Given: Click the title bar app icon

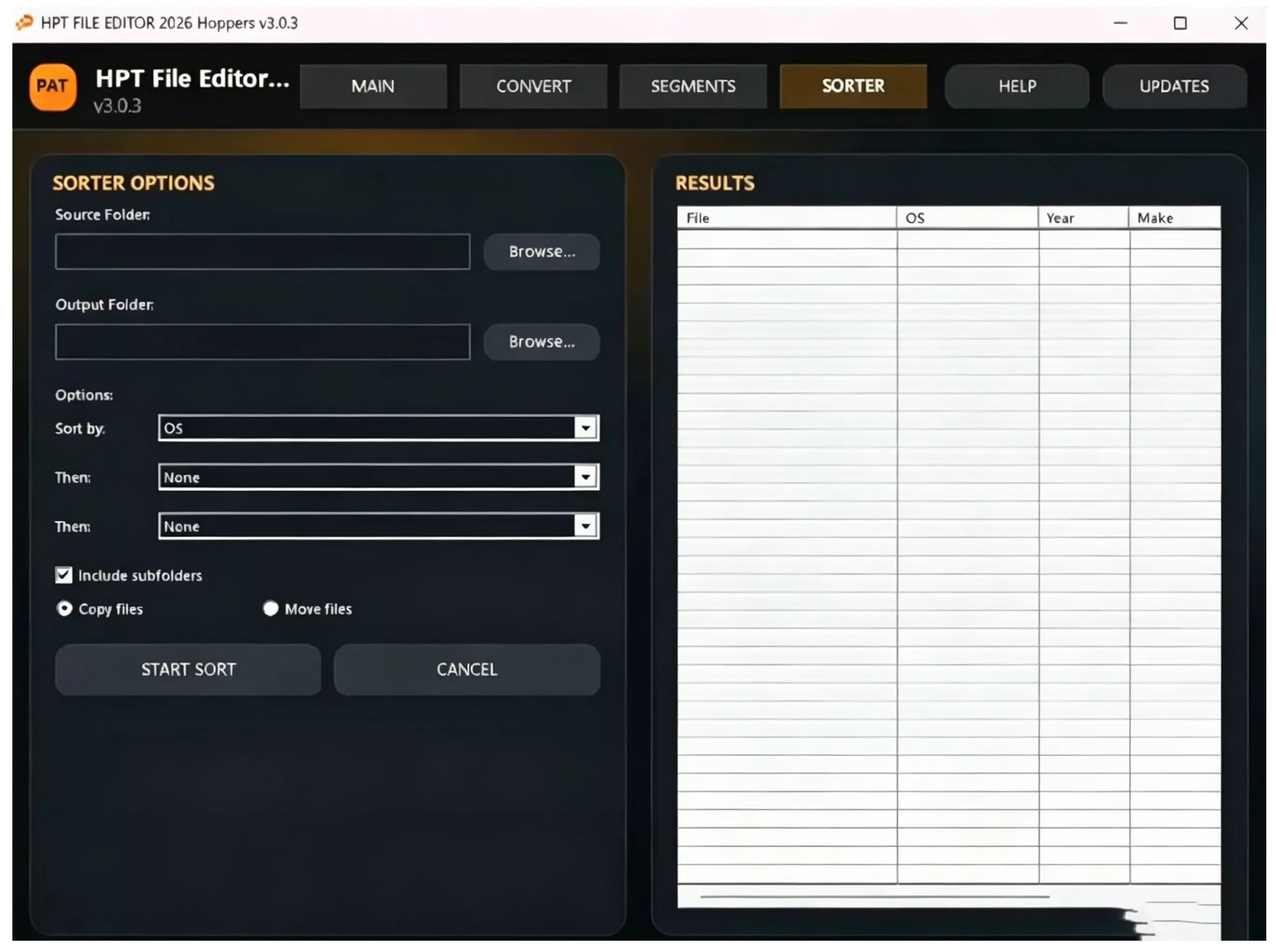Looking at the screenshot, I should click(x=24, y=23).
